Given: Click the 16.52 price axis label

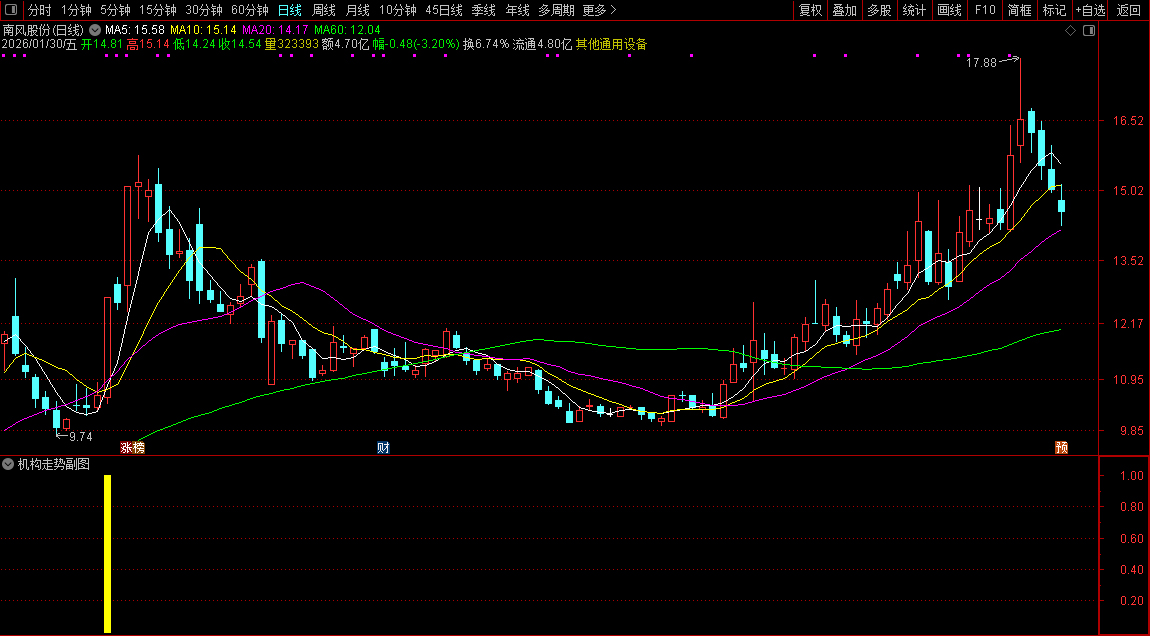Looking at the screenshot, I should [1127, 120].
